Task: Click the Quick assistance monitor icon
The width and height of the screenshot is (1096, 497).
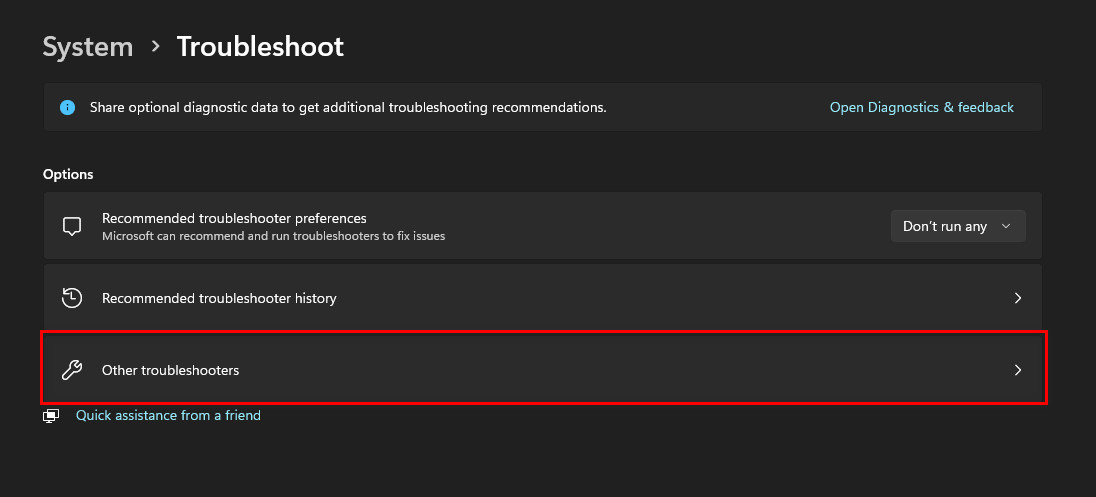Action: click(52, 416)
